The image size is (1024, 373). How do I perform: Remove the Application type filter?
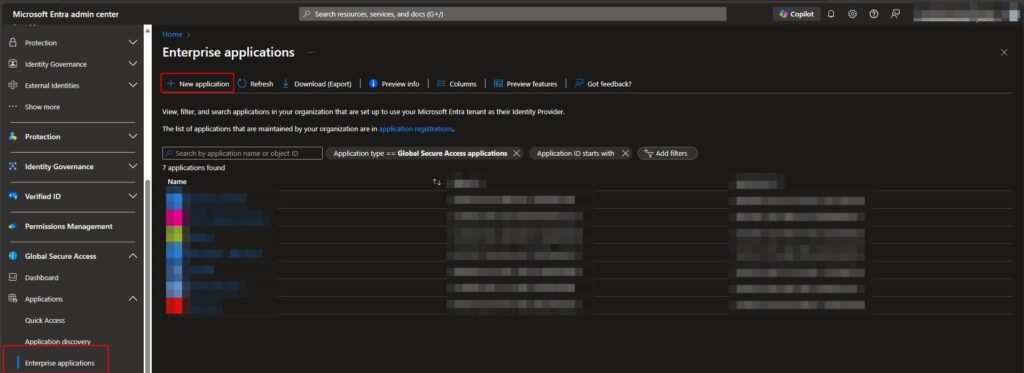coord(517,153)
